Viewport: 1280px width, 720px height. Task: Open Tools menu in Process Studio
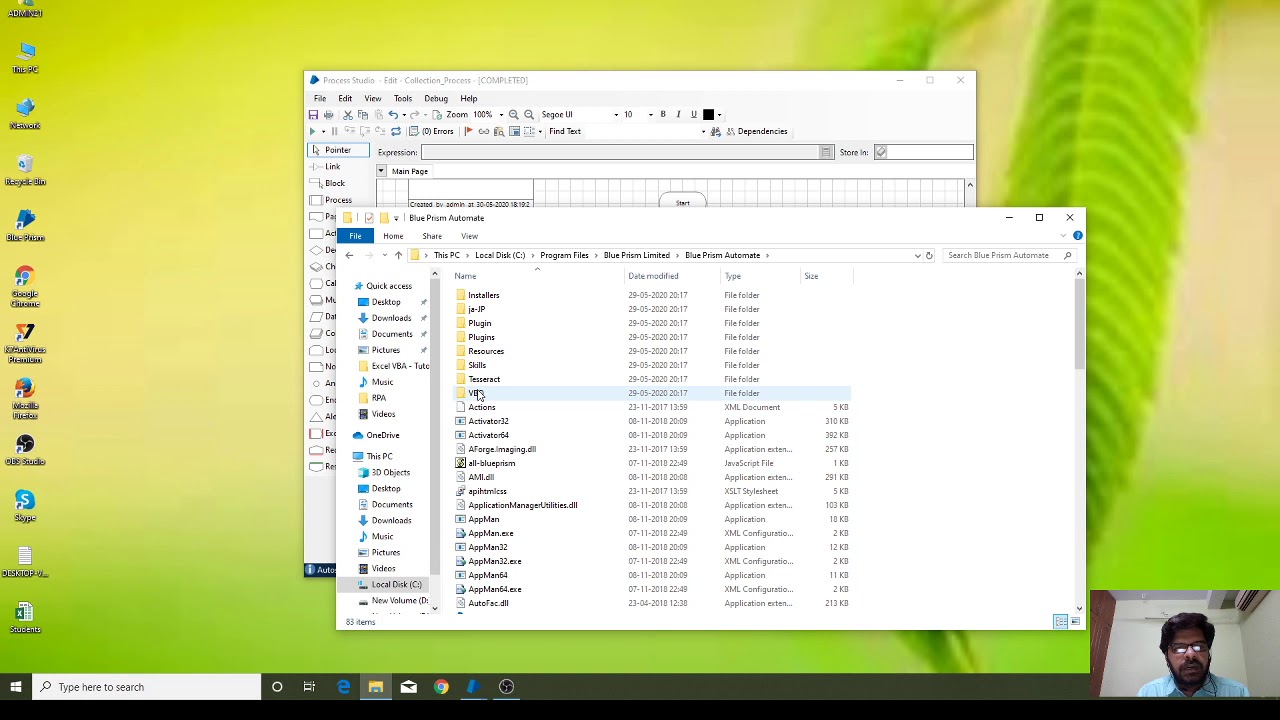click(403, 98)
